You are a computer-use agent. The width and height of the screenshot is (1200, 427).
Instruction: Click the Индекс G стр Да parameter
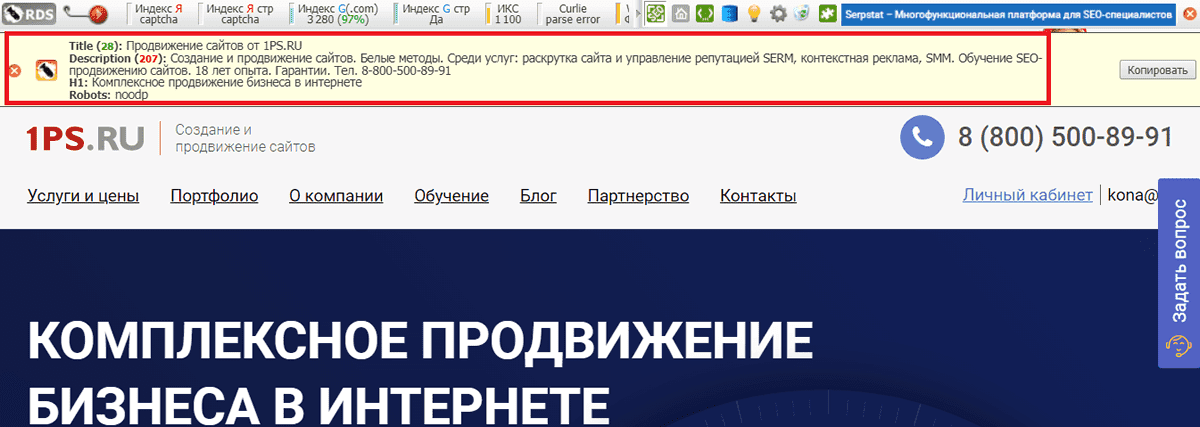(x=433, y=13)
